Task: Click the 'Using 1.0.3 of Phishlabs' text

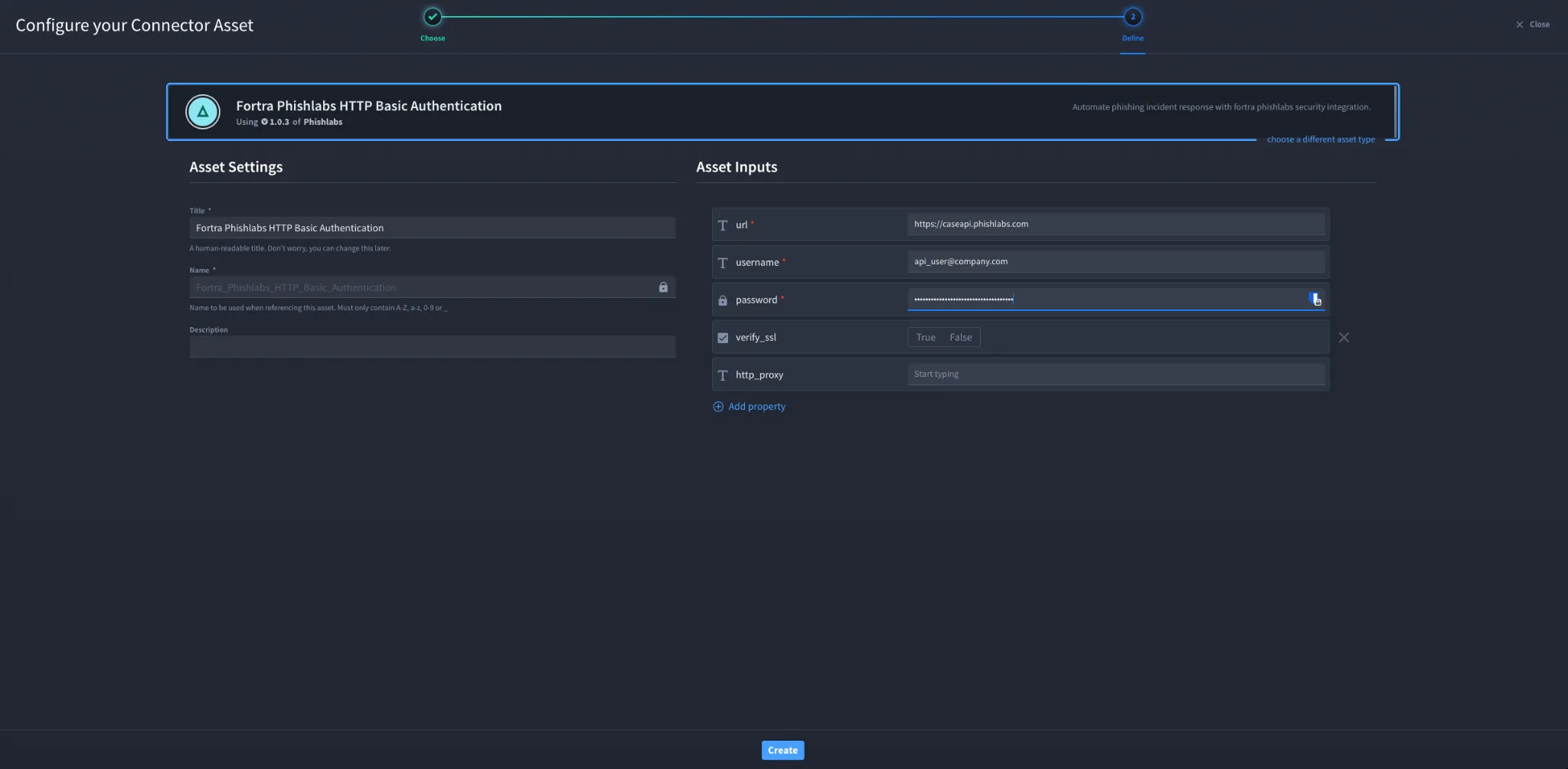Action: point(289,122)
